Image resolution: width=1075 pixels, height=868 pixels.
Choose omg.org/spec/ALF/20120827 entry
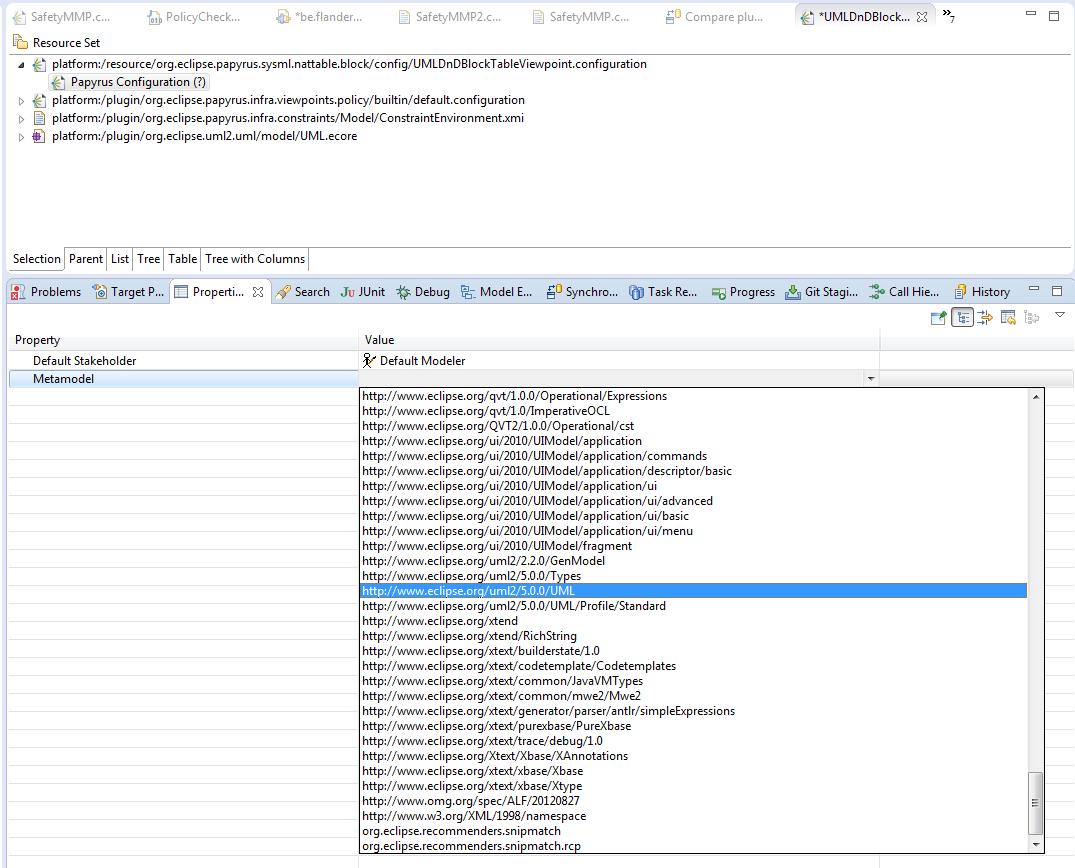693,801
